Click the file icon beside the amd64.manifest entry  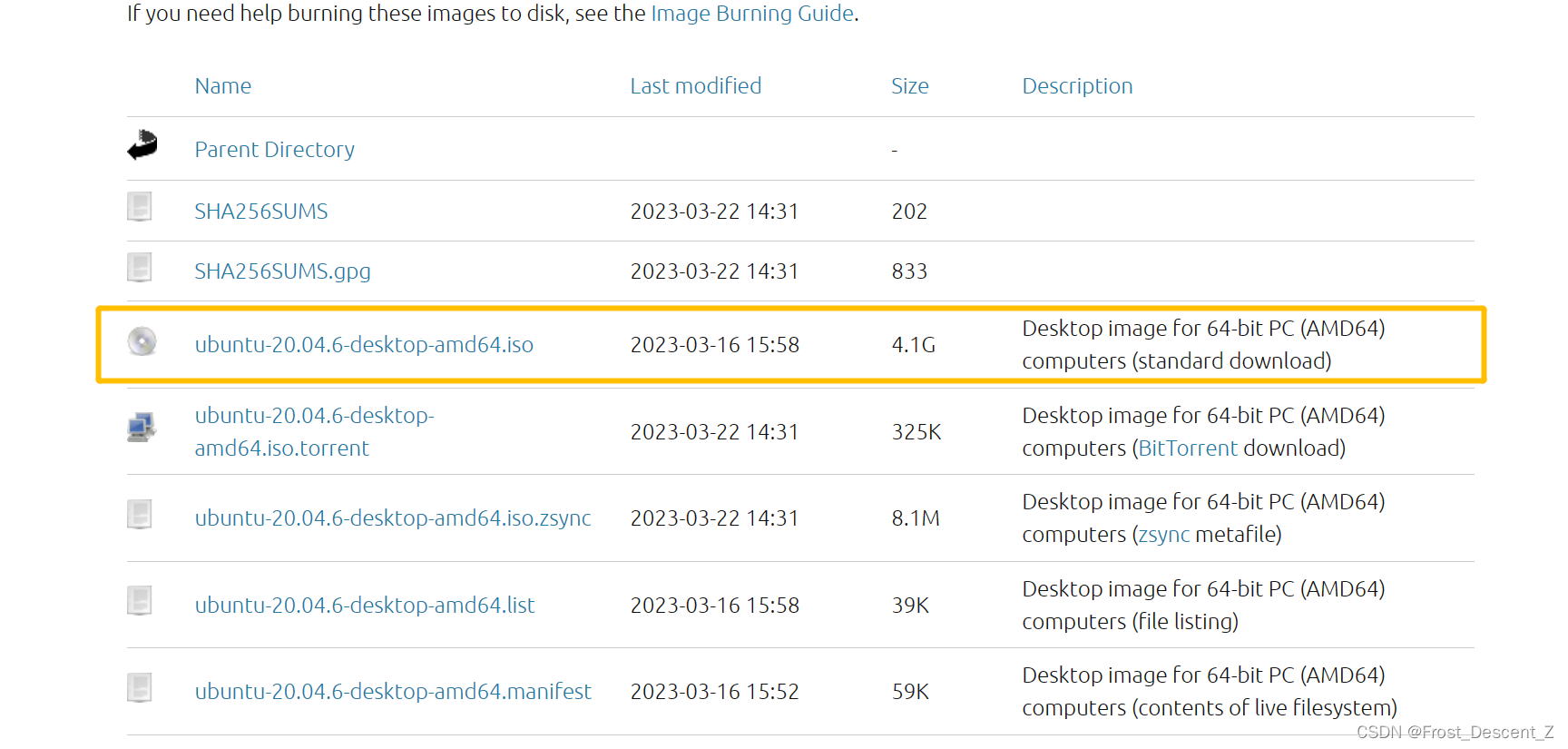click(x=139, y=688)
